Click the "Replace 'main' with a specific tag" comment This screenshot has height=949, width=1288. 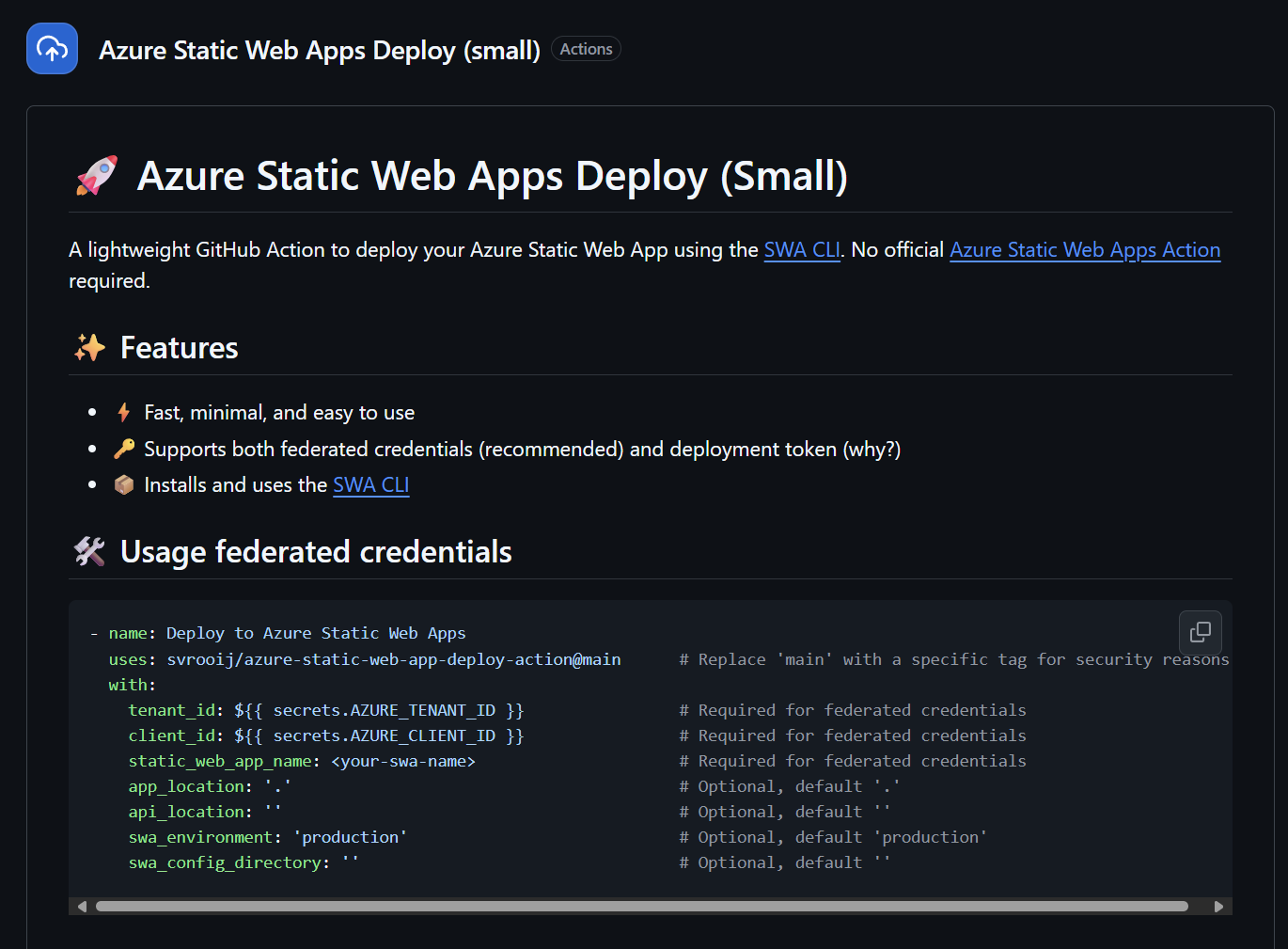click(954, 659)
